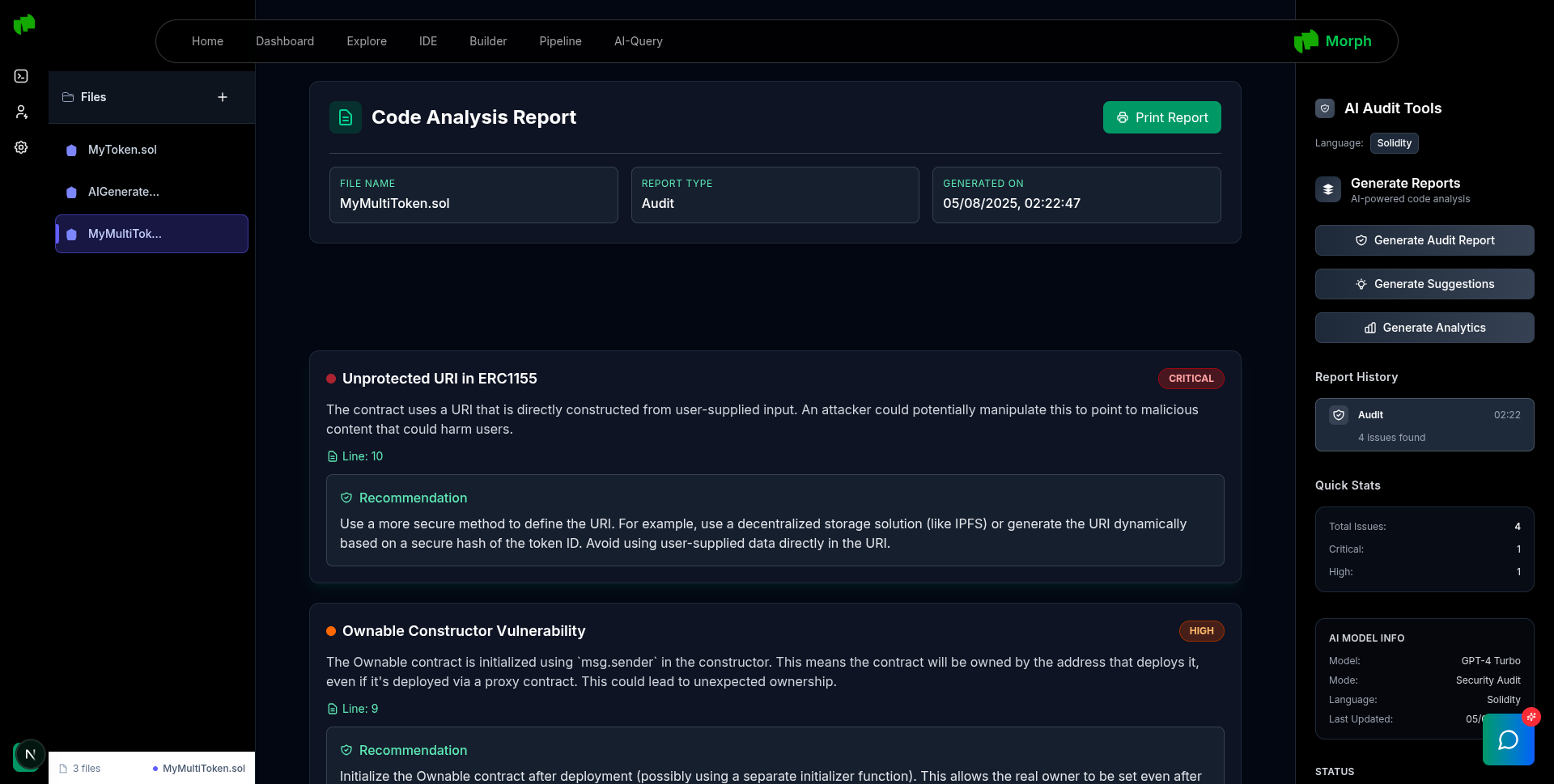Open the terminal icon in left sidebar

pos(21,76)
